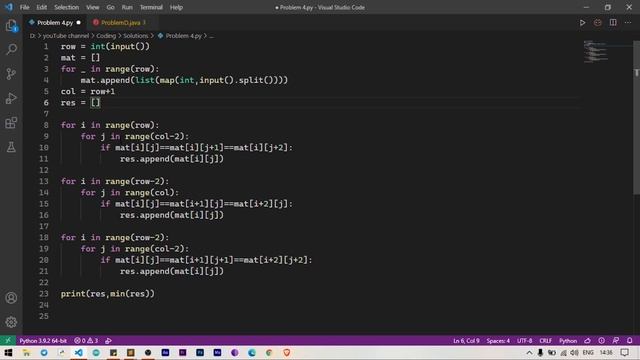Screen dimensions: 640x360
Task: Click the feedback icon in status bar
Action: [x=616, y=341]
